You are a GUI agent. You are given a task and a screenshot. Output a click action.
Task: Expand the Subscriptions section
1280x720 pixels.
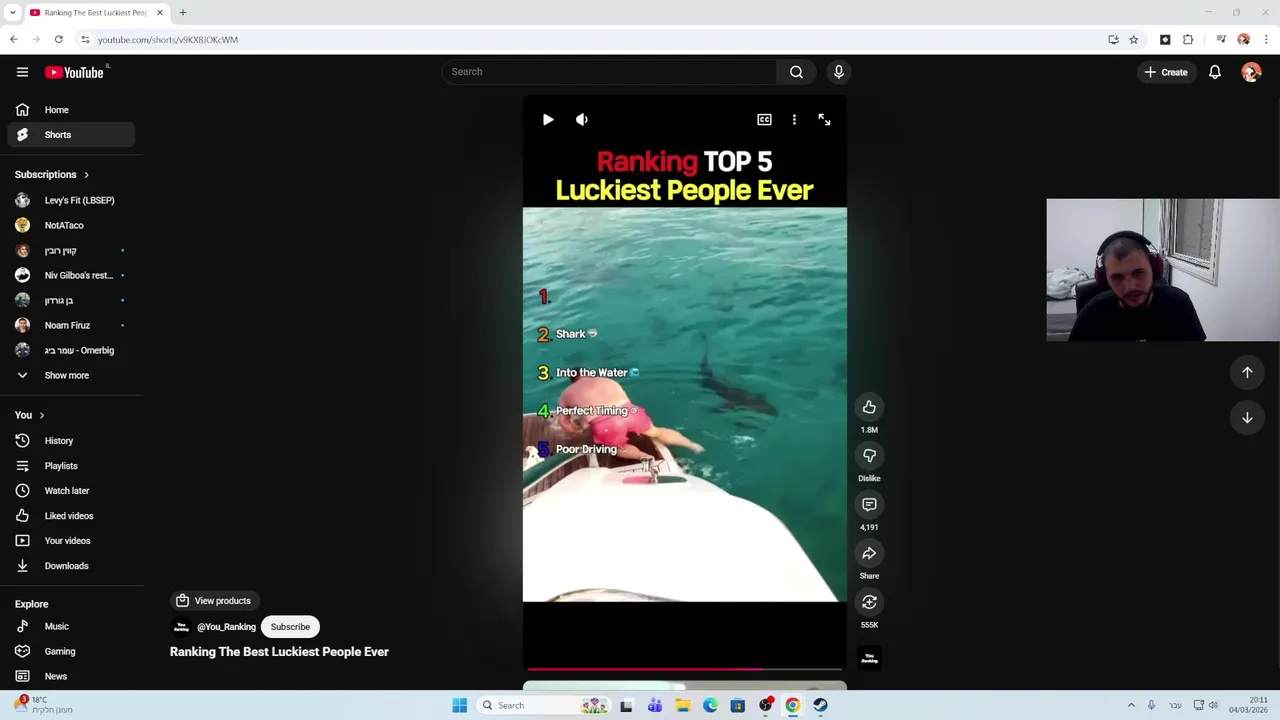[52, 175]
